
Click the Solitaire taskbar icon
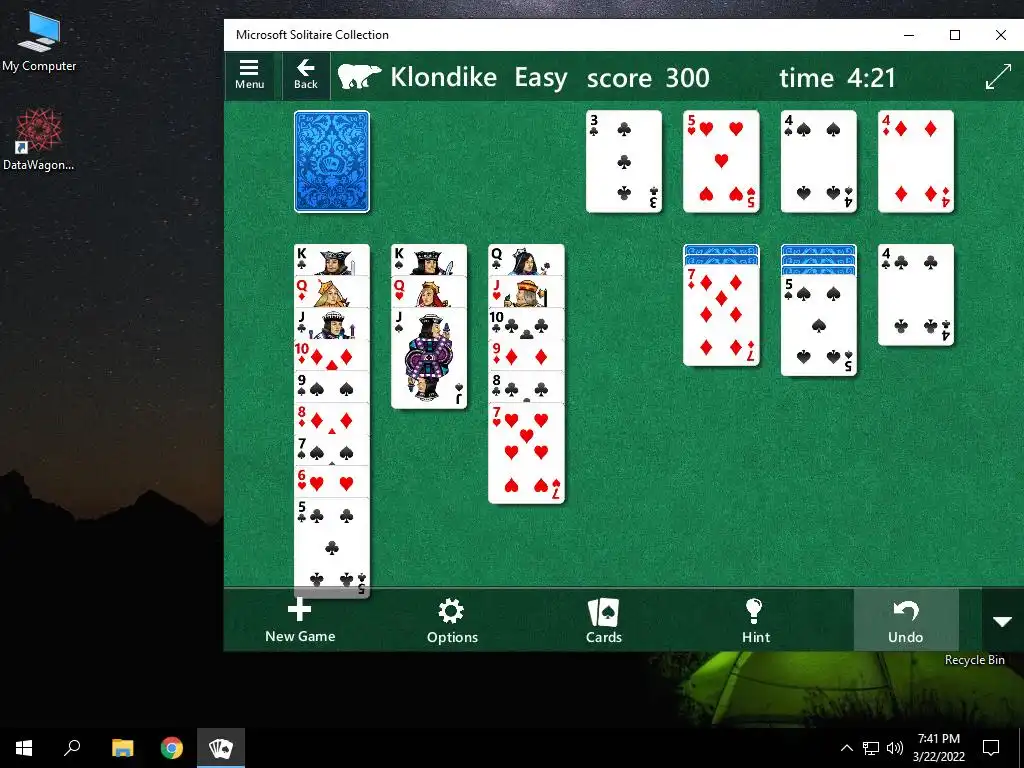pyautogui.click(x=221, y=748)
